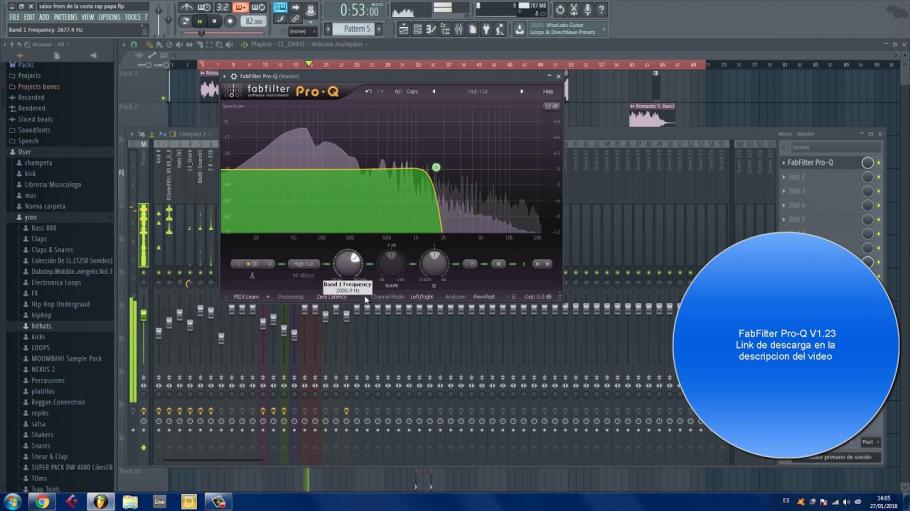This screenshot has width=910, height=511.
Task: Click the Windows Start button
Action: (12, 502)
